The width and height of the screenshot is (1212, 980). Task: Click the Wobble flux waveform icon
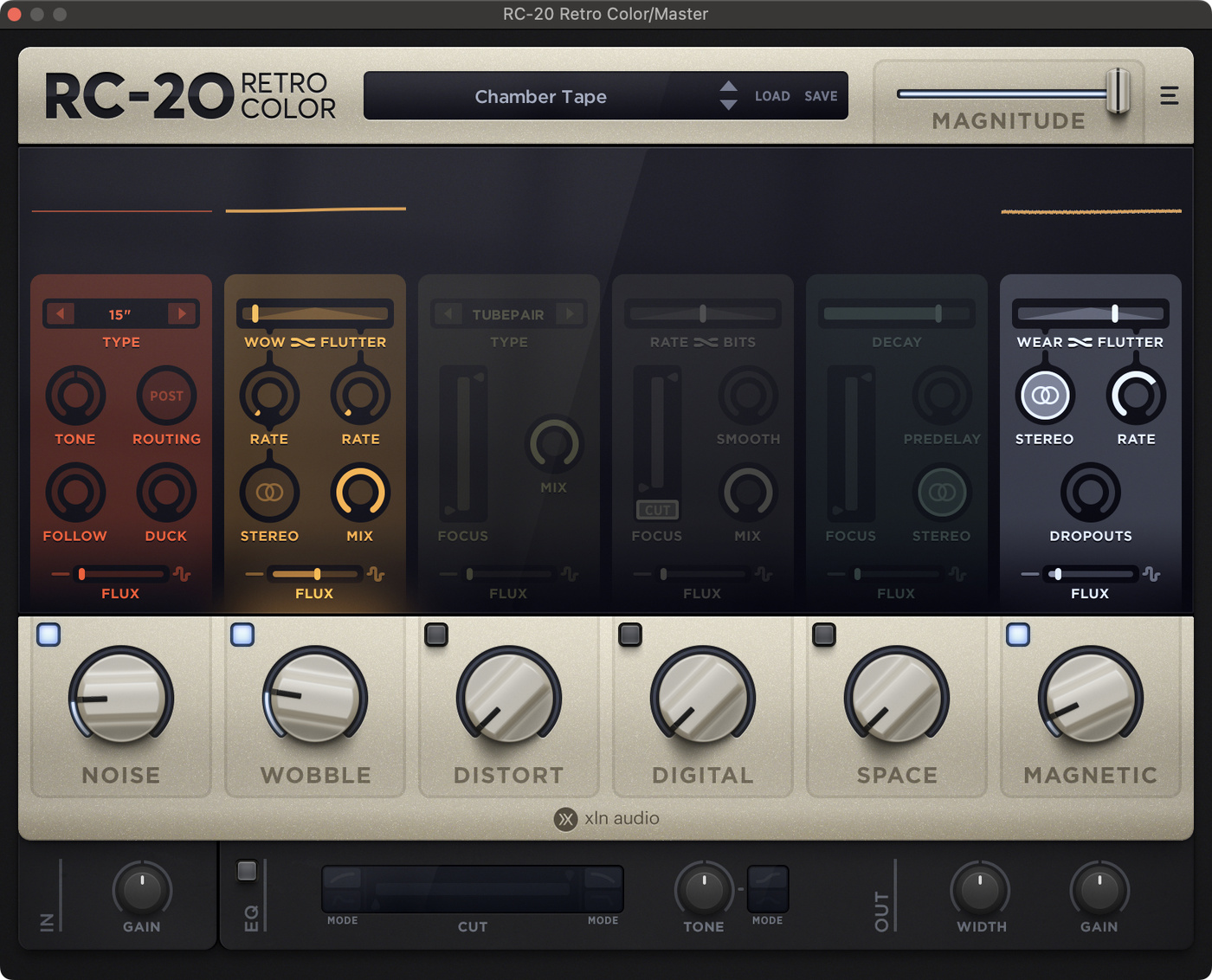(376, 574)
